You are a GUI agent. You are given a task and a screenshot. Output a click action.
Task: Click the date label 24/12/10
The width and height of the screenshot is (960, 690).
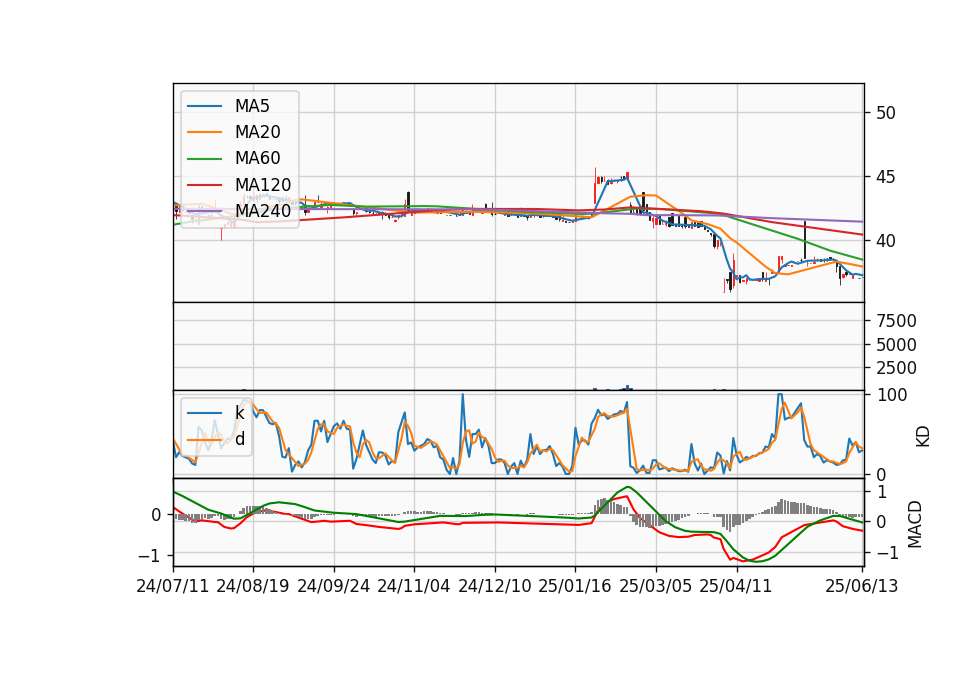(x=495, y=586)
